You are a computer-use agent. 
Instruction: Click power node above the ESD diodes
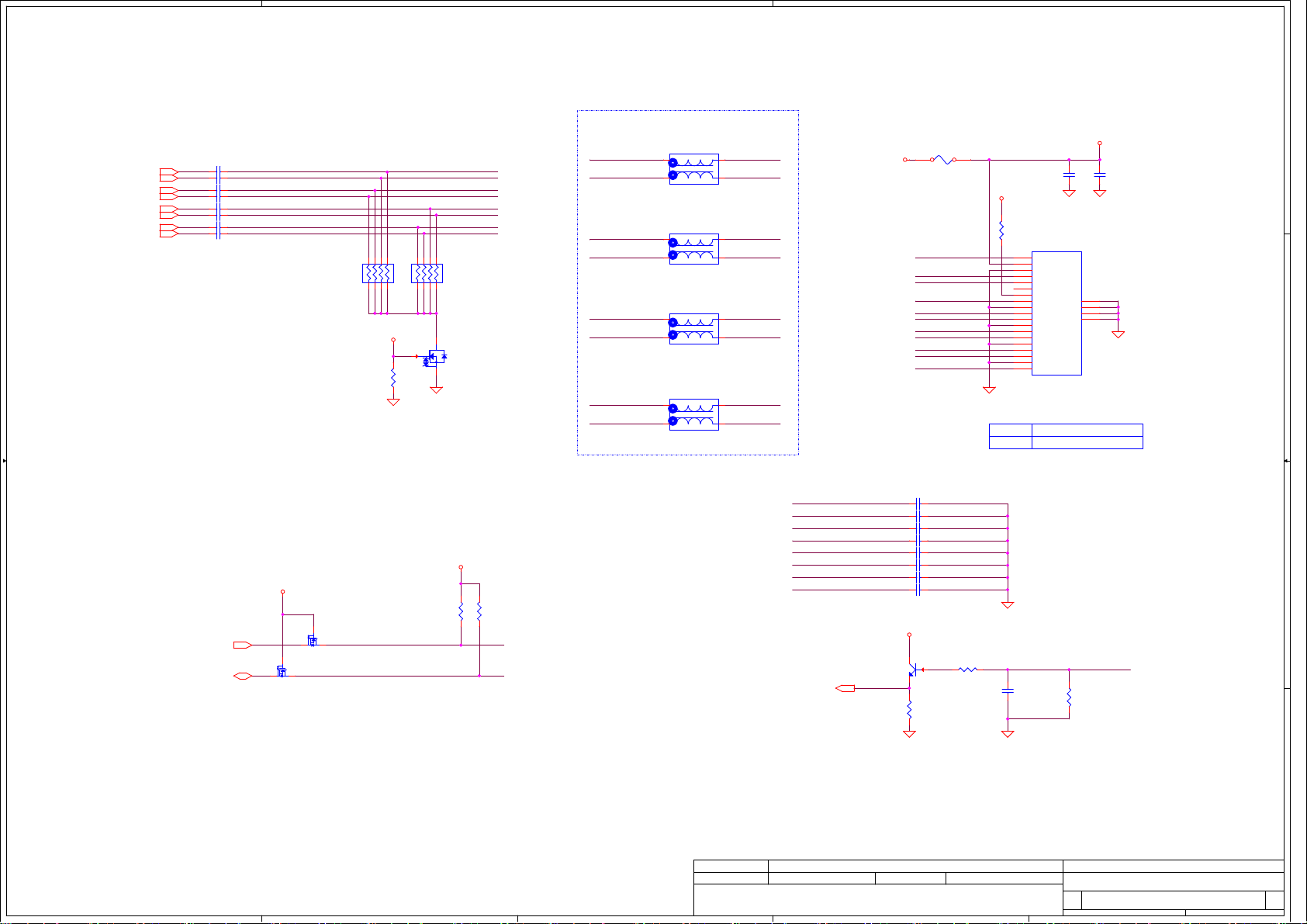pyautogui.click(x=282, y=592)
